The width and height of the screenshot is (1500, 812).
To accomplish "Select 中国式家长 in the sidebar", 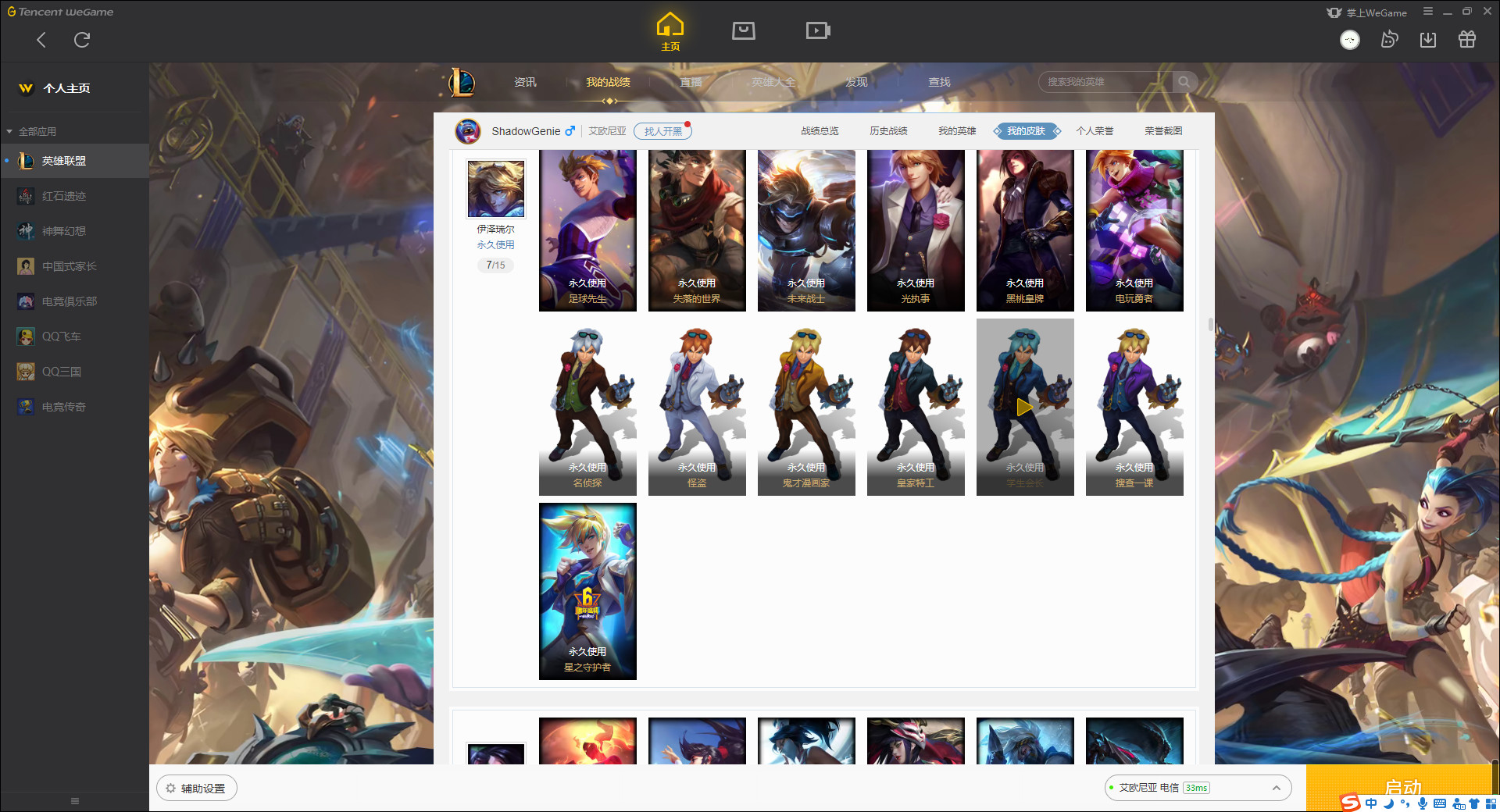I will [x=74, y=266].
